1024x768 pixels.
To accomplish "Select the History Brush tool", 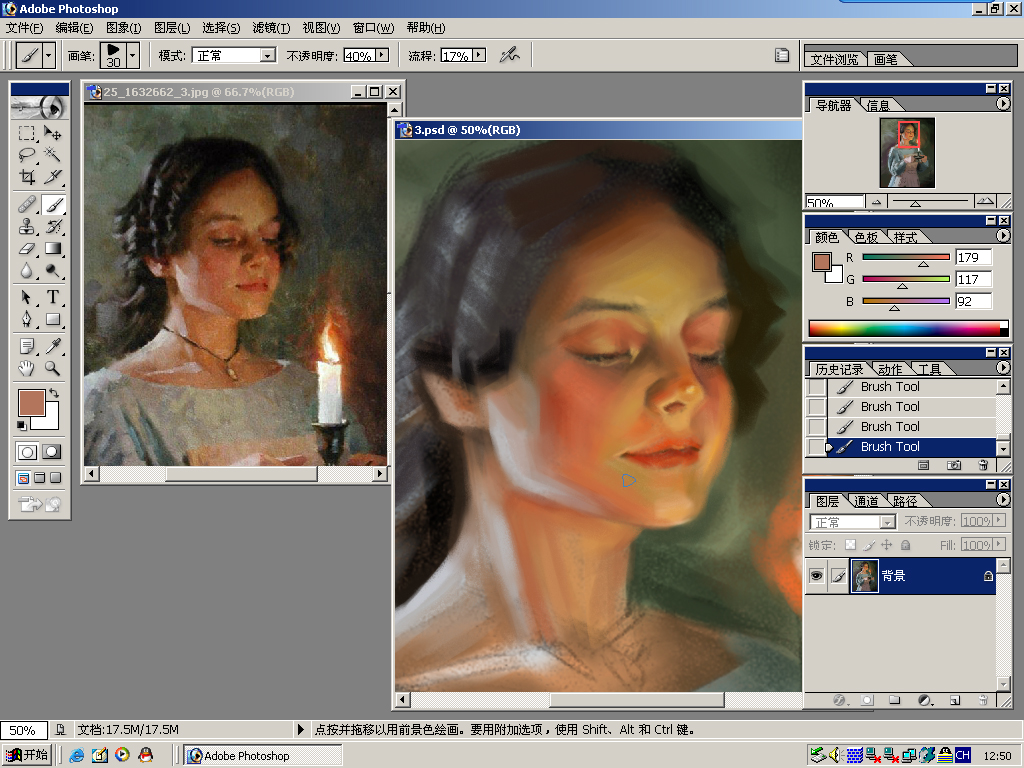I will click(52, 227).
